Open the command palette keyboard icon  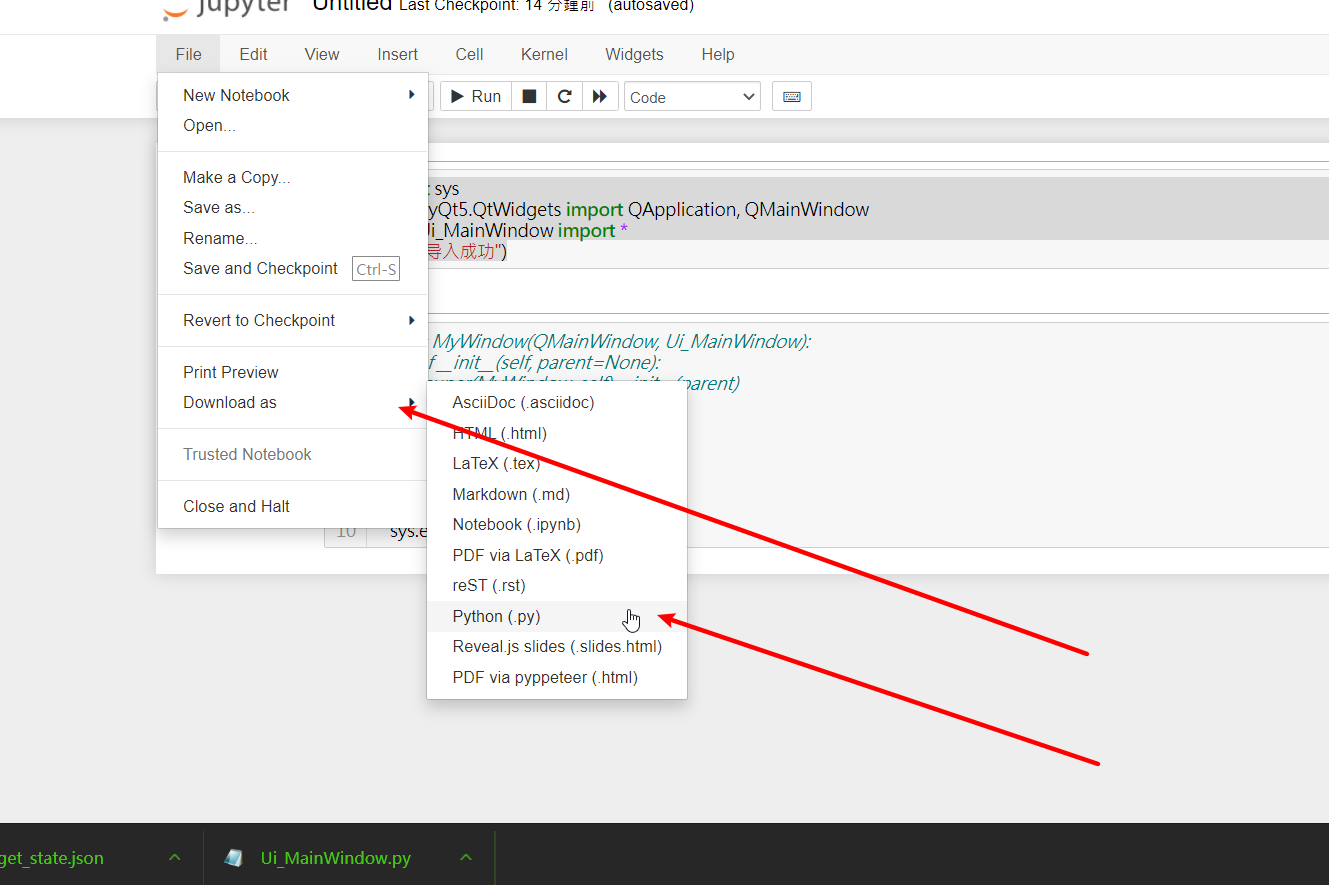791,96
